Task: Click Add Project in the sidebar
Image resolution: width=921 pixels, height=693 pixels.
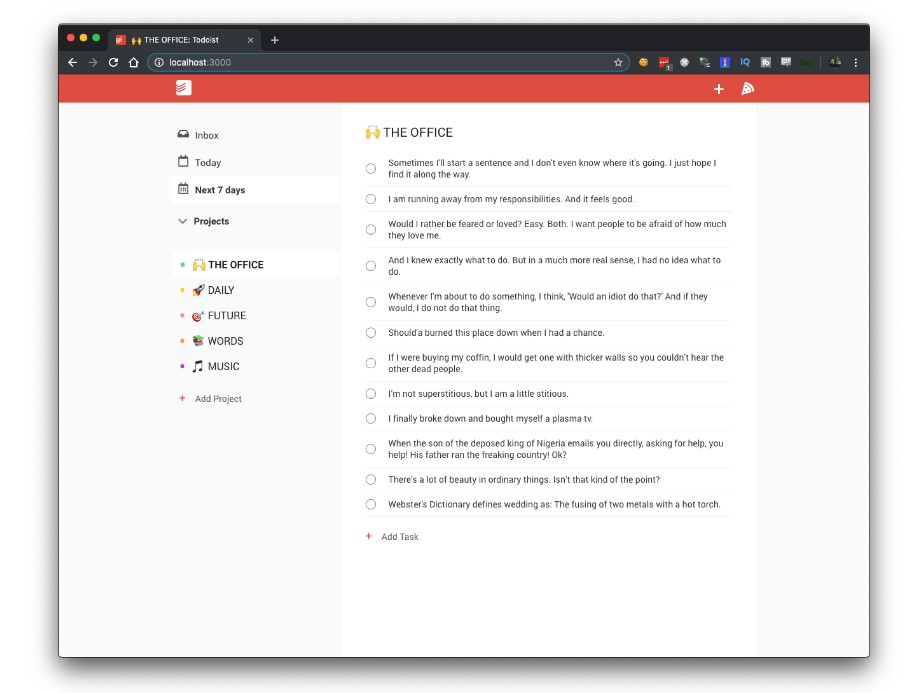Action: (218, 399)
